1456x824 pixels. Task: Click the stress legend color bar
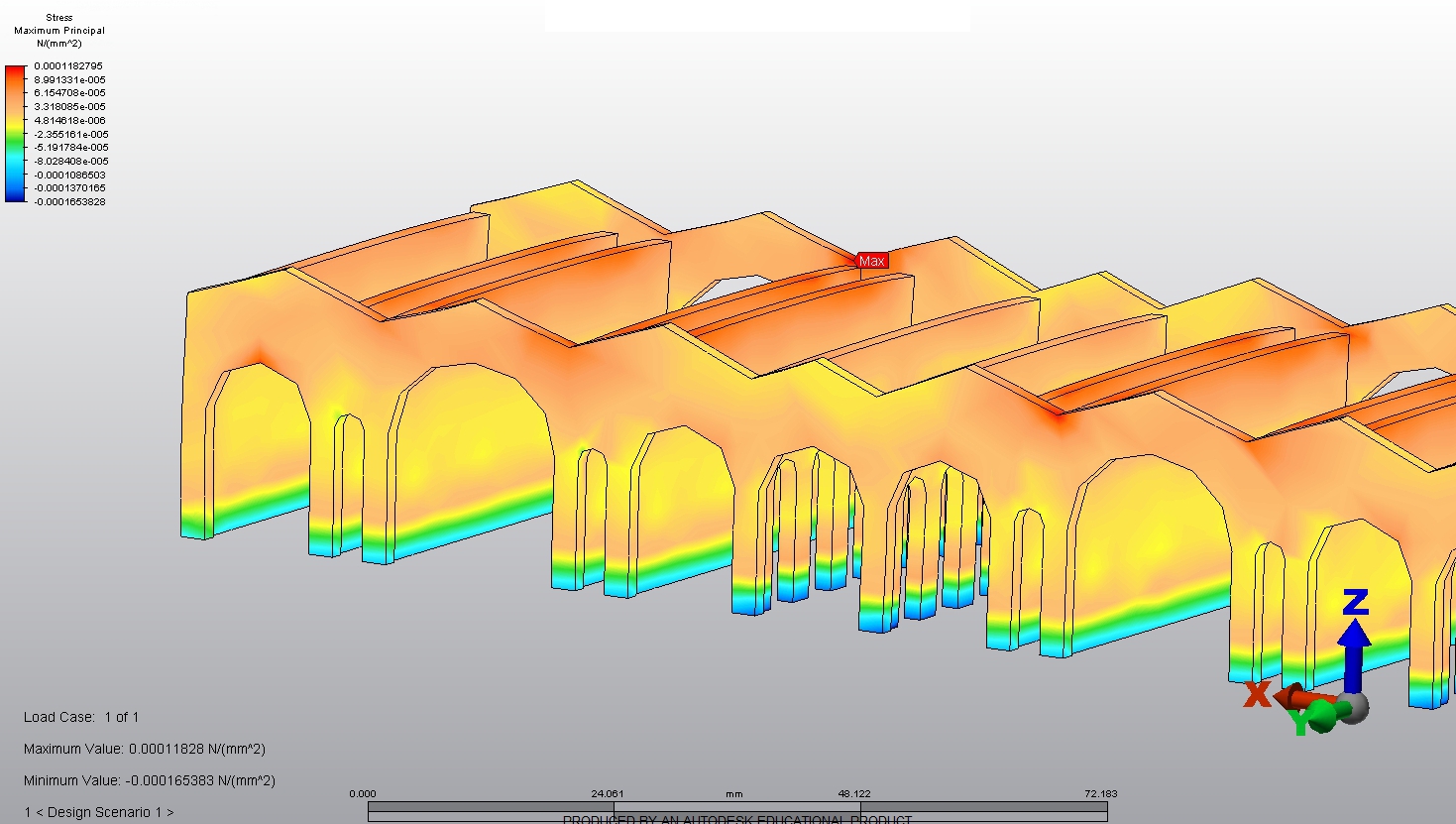[x=16, y=134]
